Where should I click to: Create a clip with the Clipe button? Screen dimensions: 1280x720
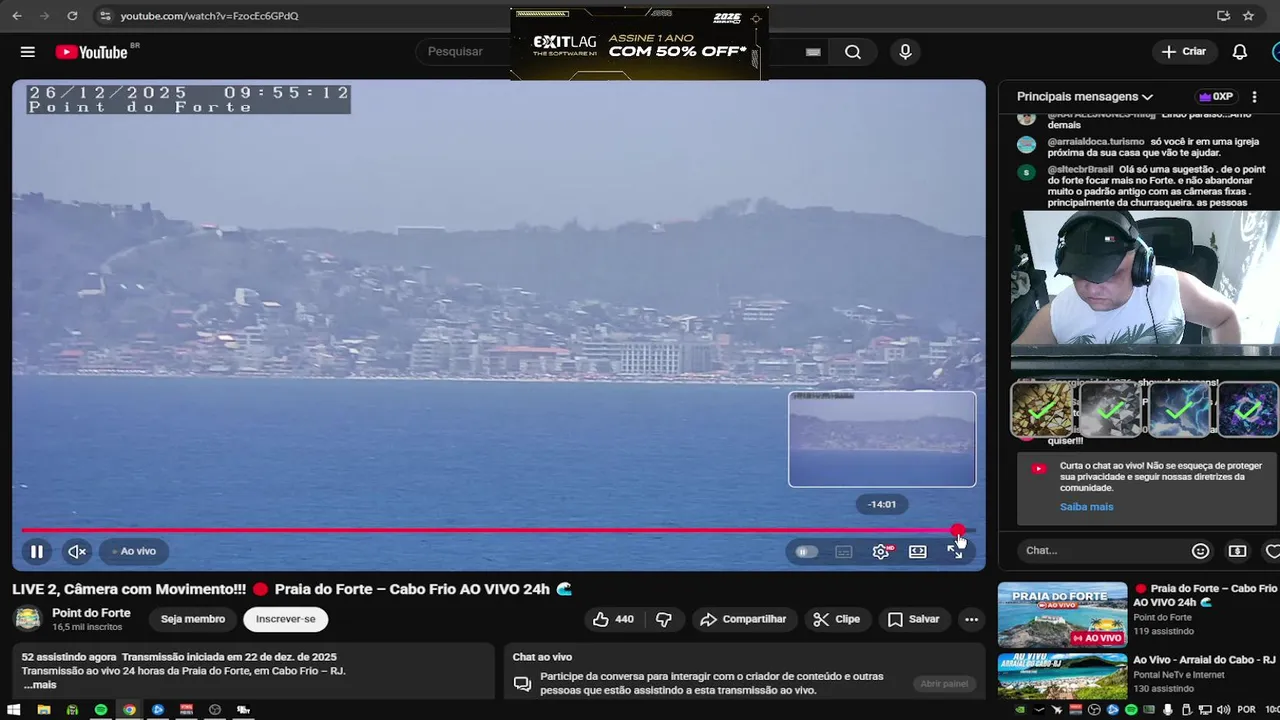(837, 619)
